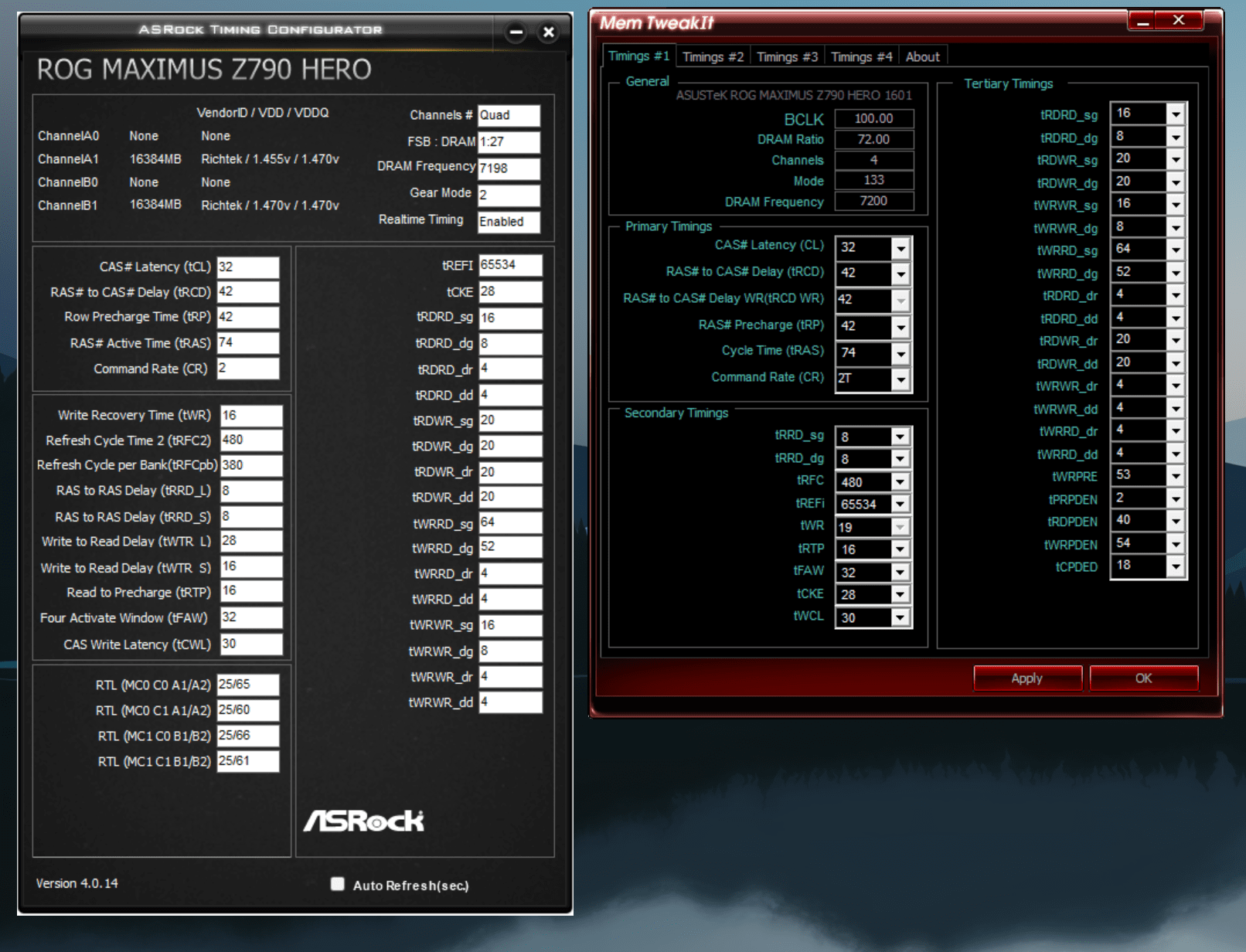
Task: Expand the tCPDED tertiary dropdown
Action: (1176, 566)
